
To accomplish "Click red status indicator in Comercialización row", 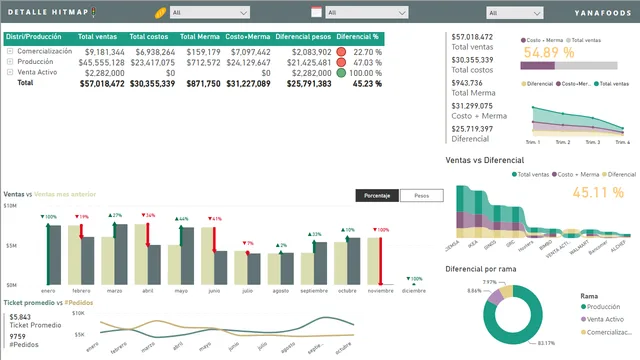I will (x=341, y=52).
